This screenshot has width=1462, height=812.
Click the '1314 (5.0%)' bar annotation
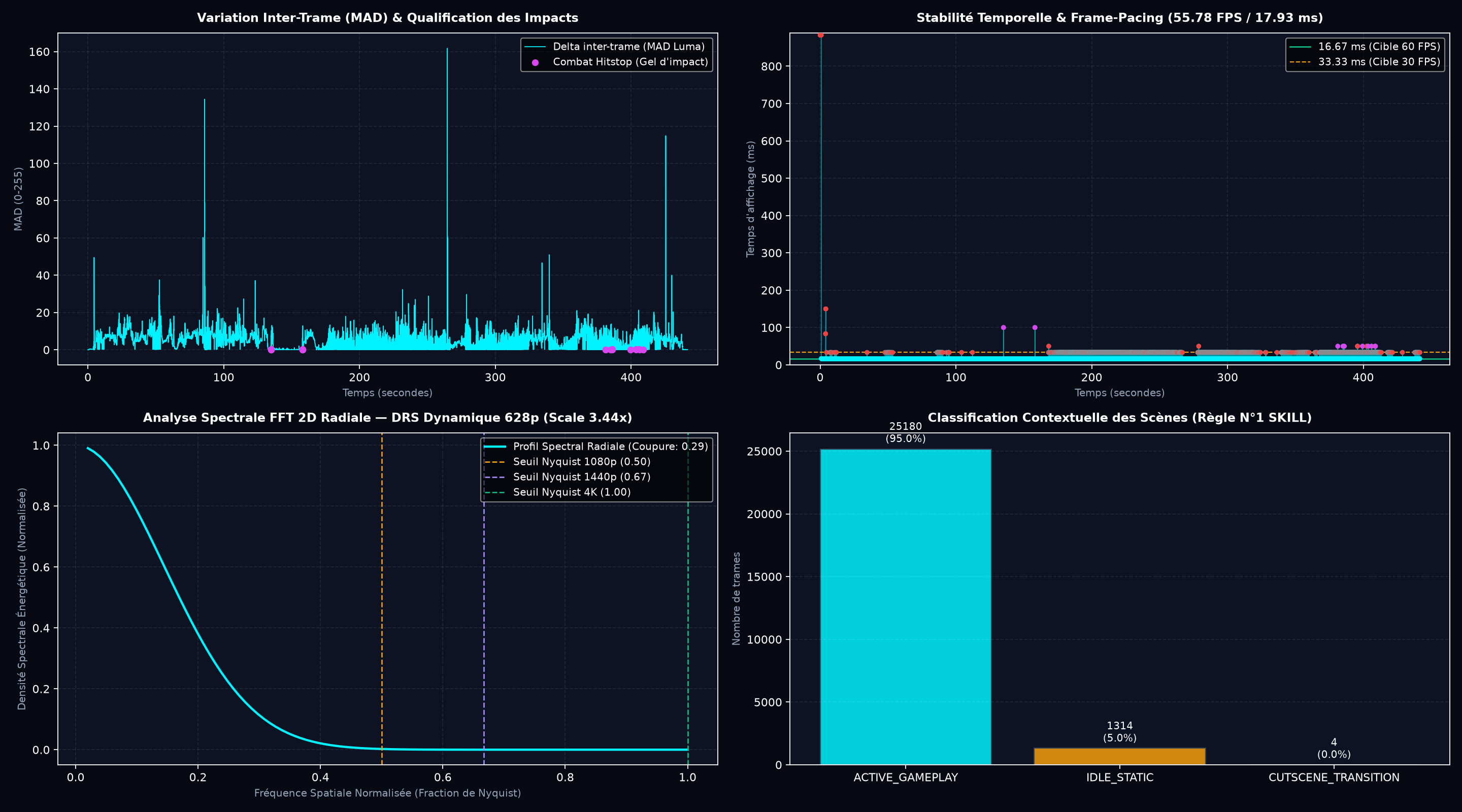pyautogui.click(x=1119, y=732)
